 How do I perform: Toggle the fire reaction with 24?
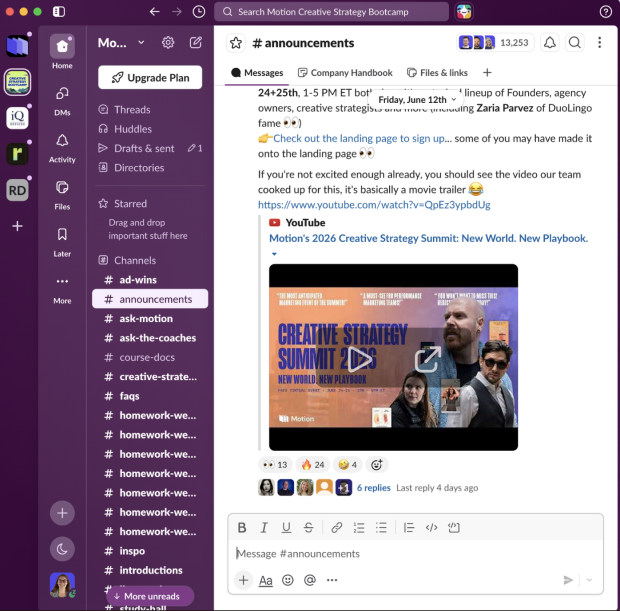coord(313,465)
